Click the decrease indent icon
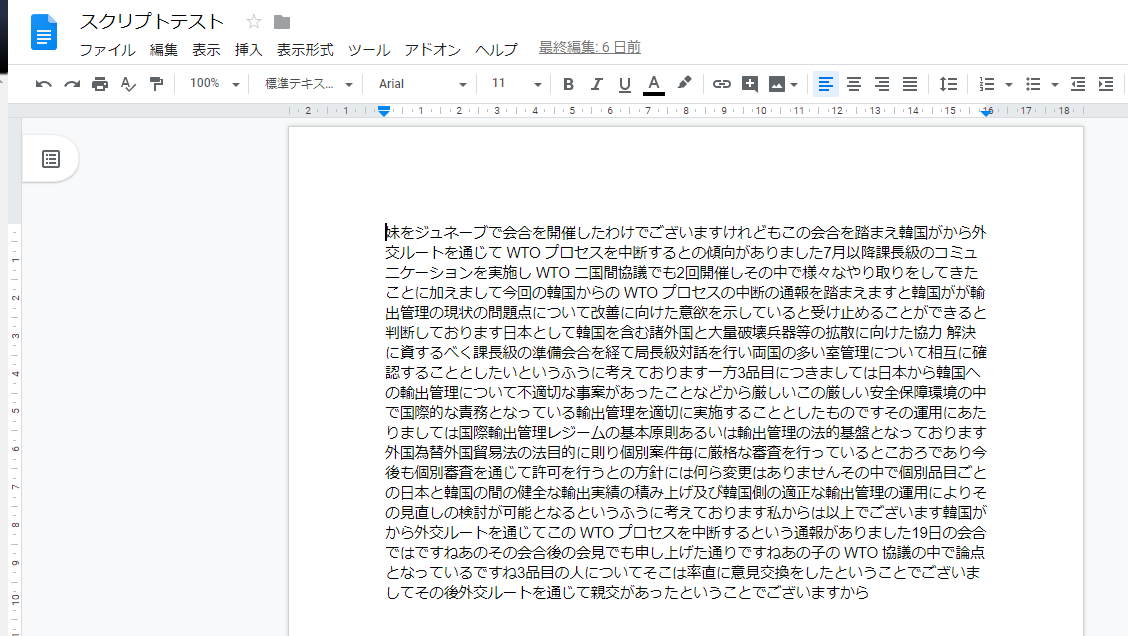 (x=1078, y=84)
